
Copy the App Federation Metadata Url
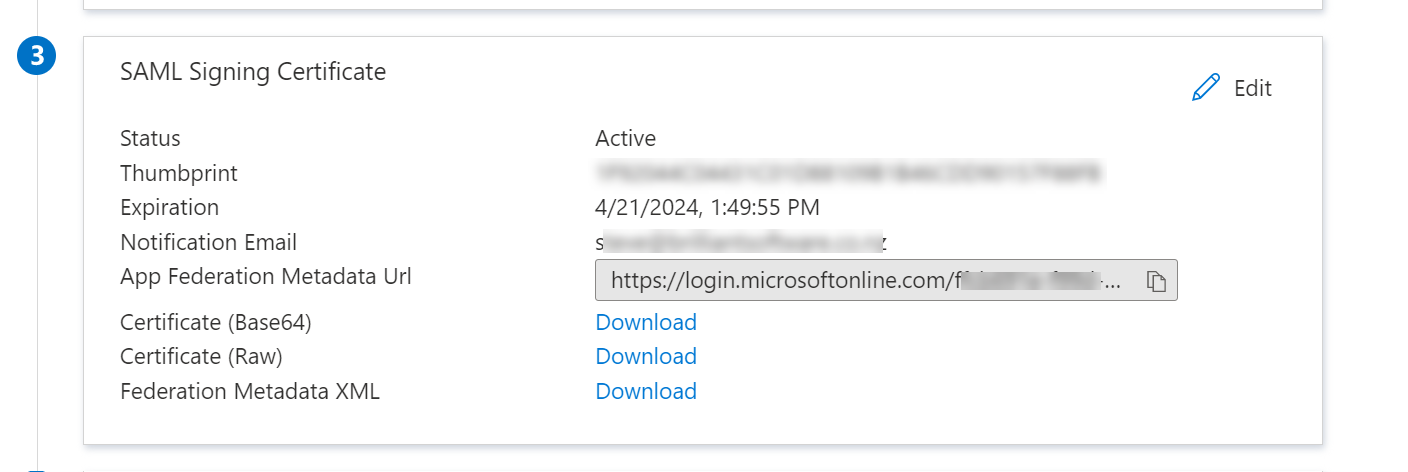pyautogui.click(x=1156, y=281)
